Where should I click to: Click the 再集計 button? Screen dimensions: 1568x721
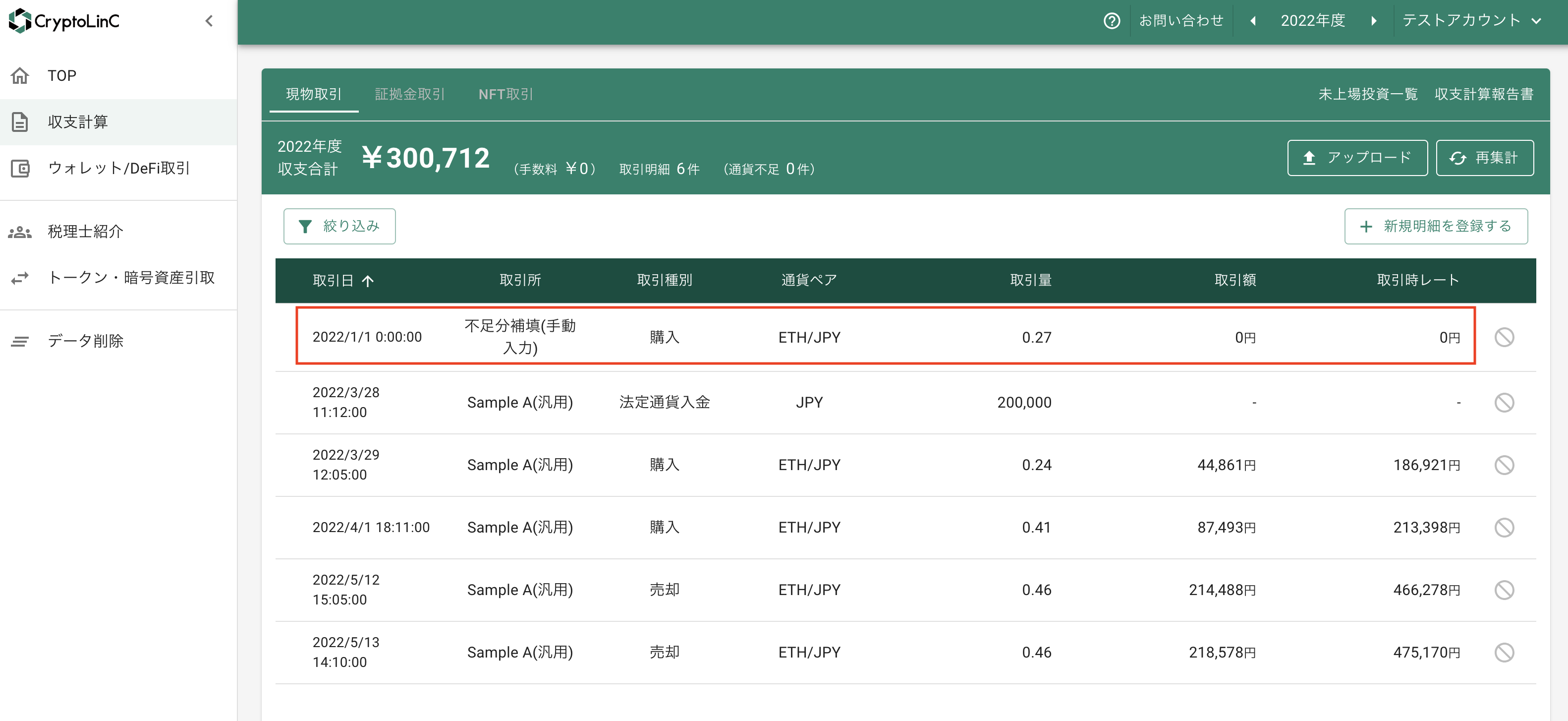[x=1485, y=158]
